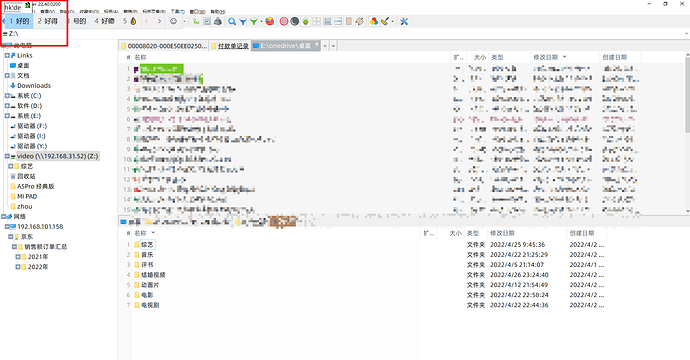Switch to the 付款单记录 tab
Screen dimensions: 690x360
tap(230, 46)
